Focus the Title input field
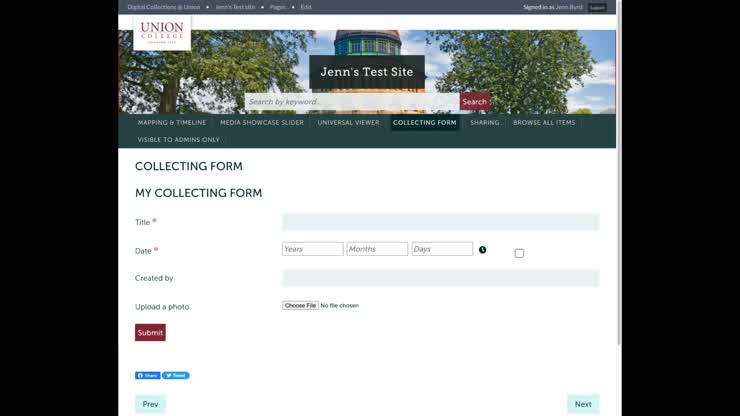The height and width of the screenshot is (416, 740). [441, 222]
